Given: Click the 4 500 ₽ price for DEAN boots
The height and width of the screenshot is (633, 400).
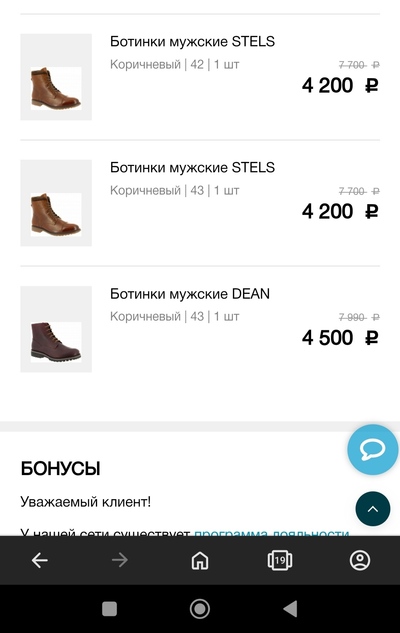Looking at the screenshot, I should [340, 337].
